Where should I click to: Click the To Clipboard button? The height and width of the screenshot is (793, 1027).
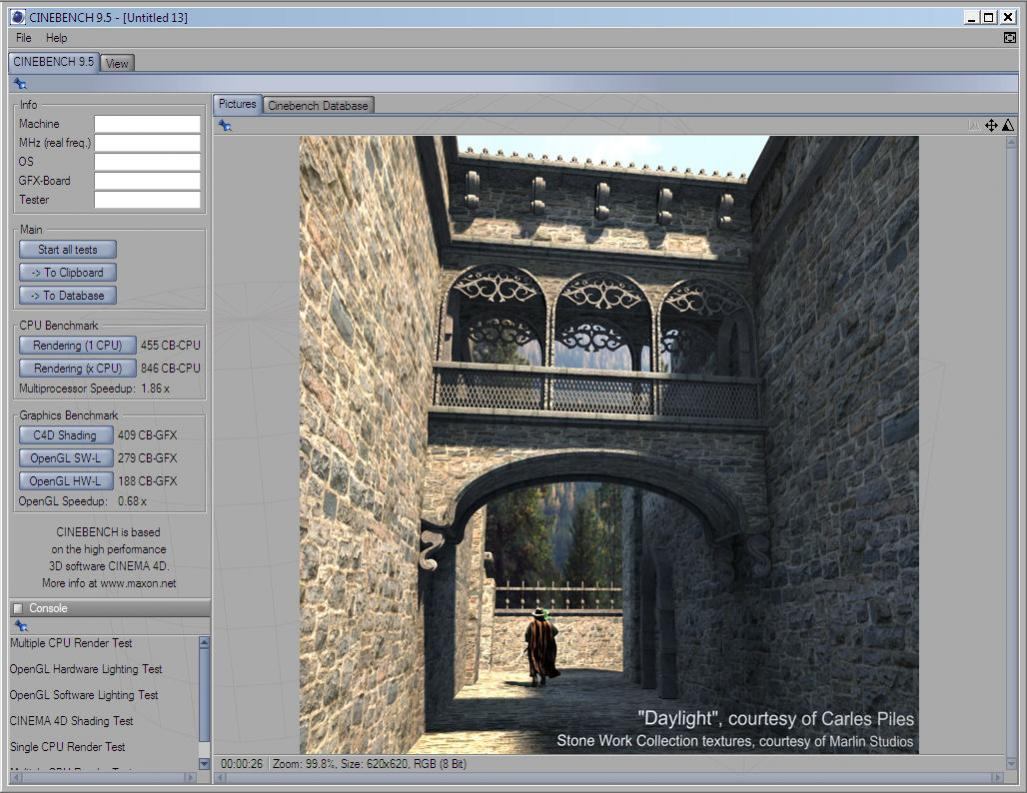[68, 272]
